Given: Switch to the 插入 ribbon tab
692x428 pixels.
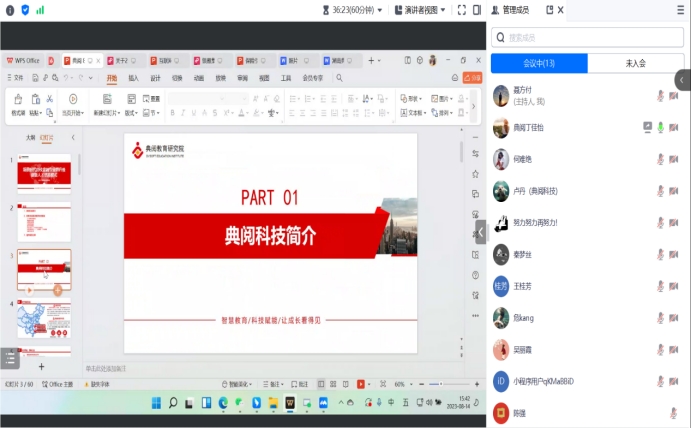Looking at the screenshot, I should [x=133, y=77].
